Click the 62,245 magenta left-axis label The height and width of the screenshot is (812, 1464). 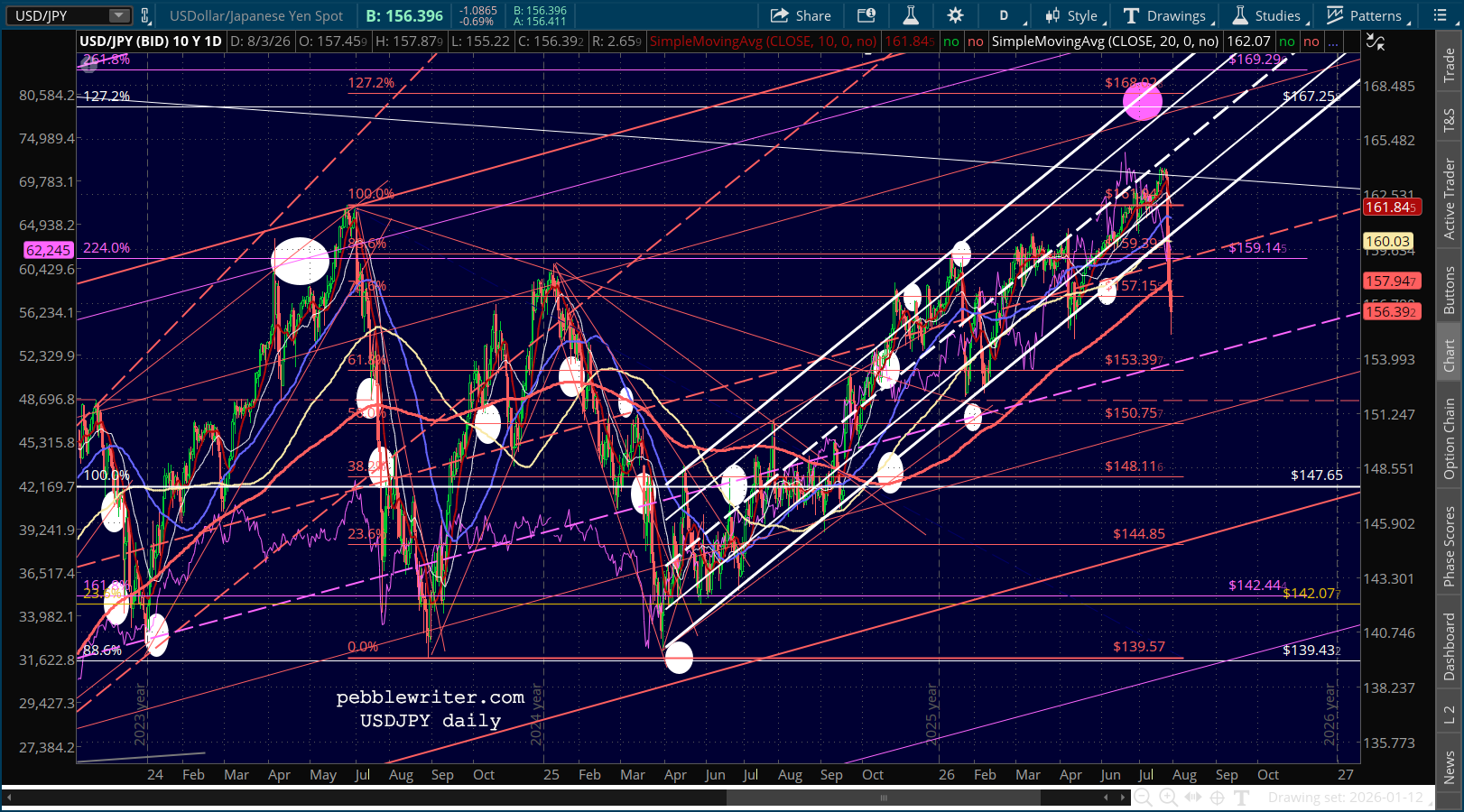pyautogui.click(x=48, y=250)
